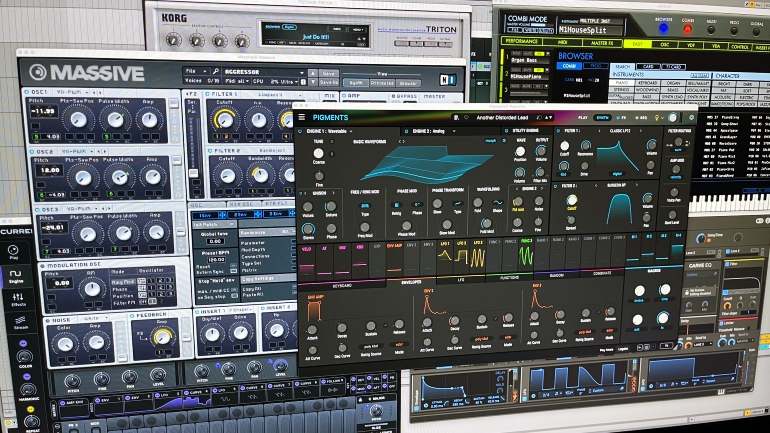Open the Pigments hamburger menu
The width and height of the screenshot is (770, 433).
click(302, 117)
